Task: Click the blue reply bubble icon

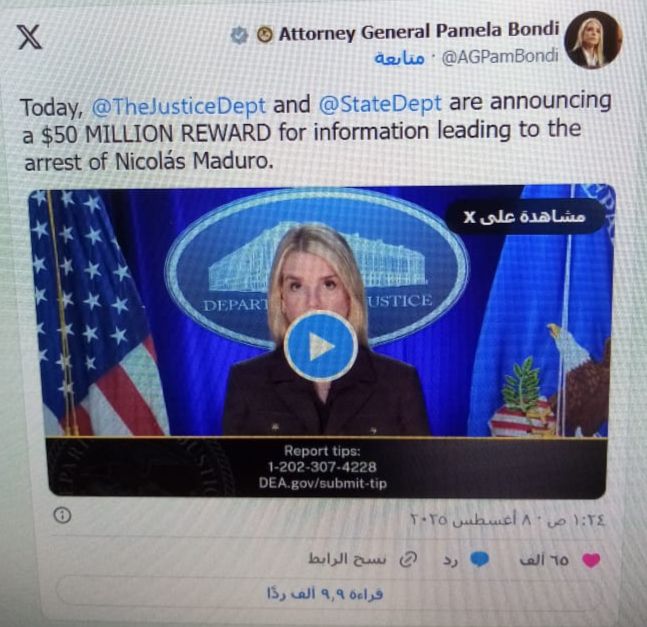Action: tap(479, 560)
